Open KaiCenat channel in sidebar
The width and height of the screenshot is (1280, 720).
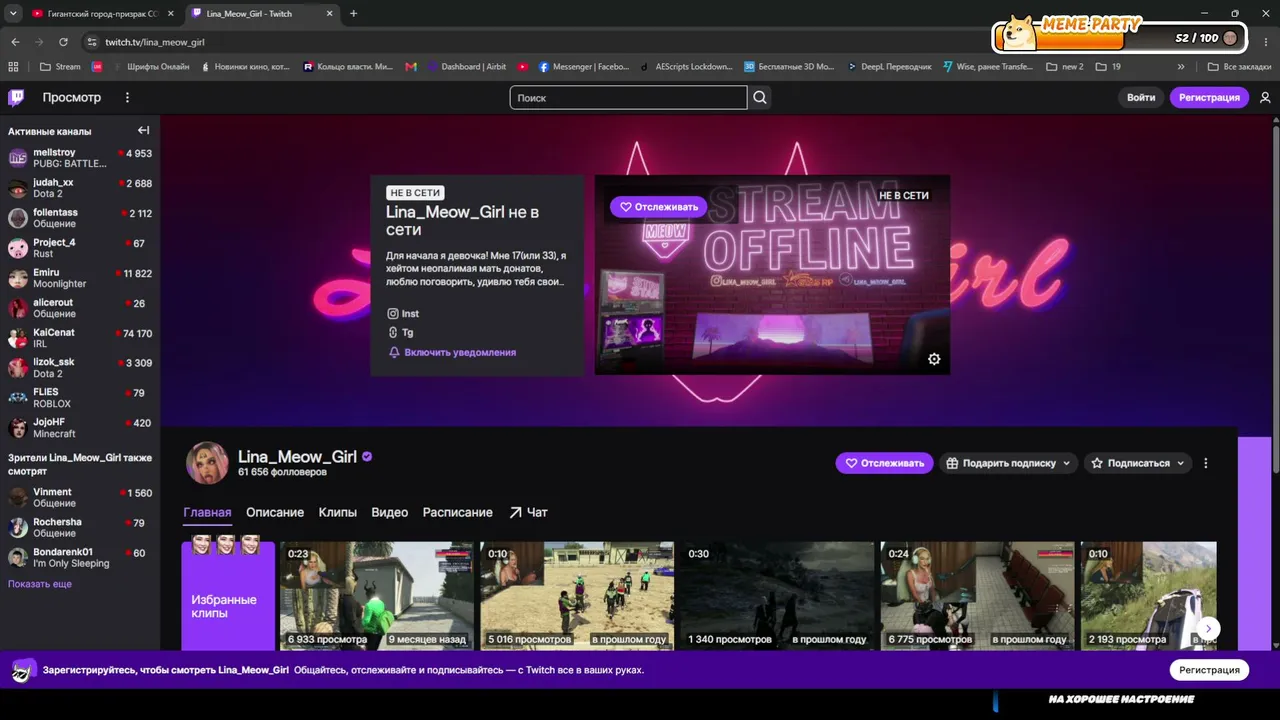pyautogui.click(x=80, y=338)
